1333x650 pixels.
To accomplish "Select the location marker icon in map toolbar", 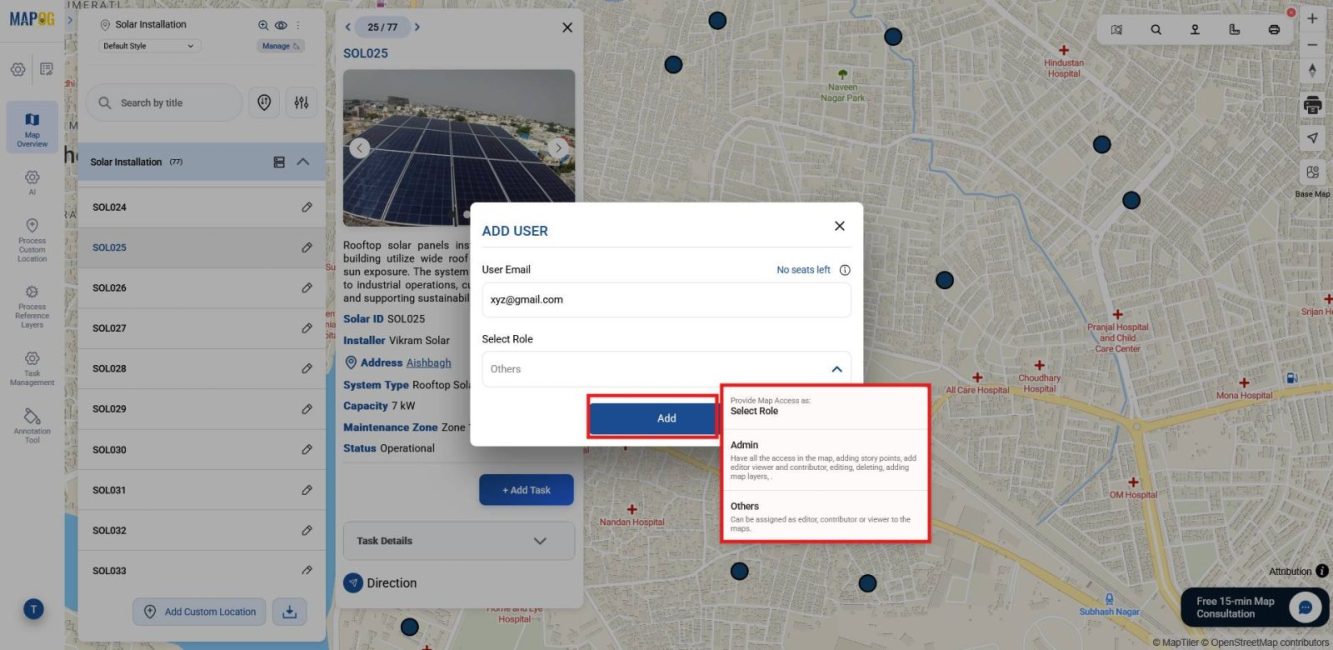I will click(x=1194, y=30).
